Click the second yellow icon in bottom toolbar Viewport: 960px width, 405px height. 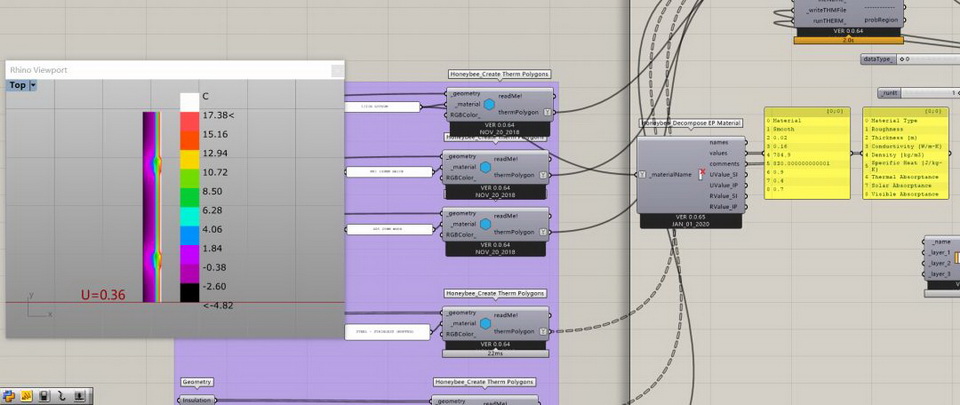point(26,396)
